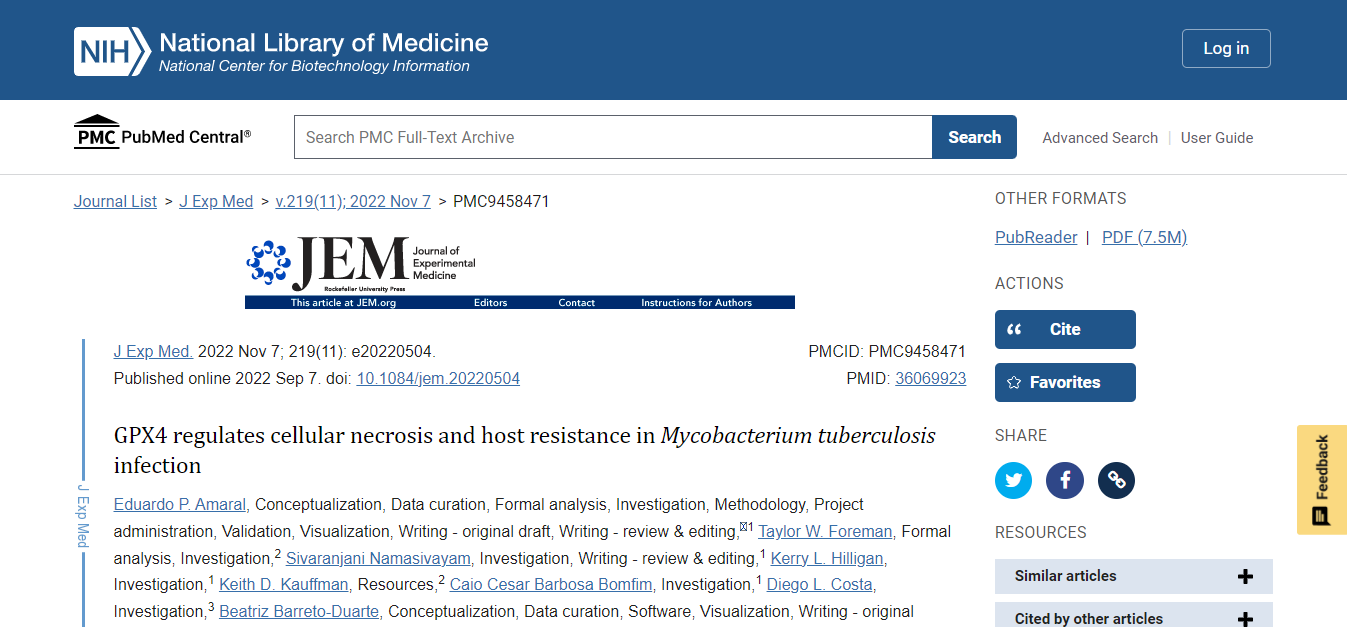1347x627 pixels.
Task: Open Advanced Search
Action: pyautogui.click(x=1100, y=138)
